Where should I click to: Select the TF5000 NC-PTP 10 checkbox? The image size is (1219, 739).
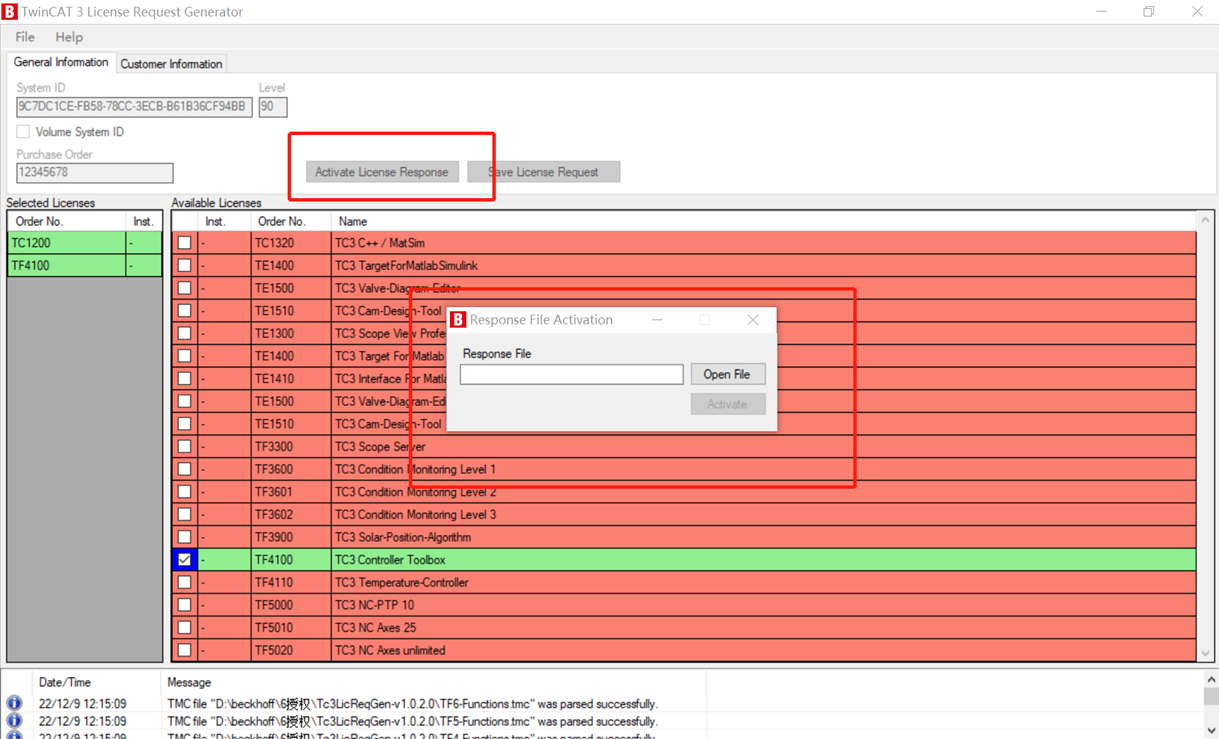[x=184, y=605]
